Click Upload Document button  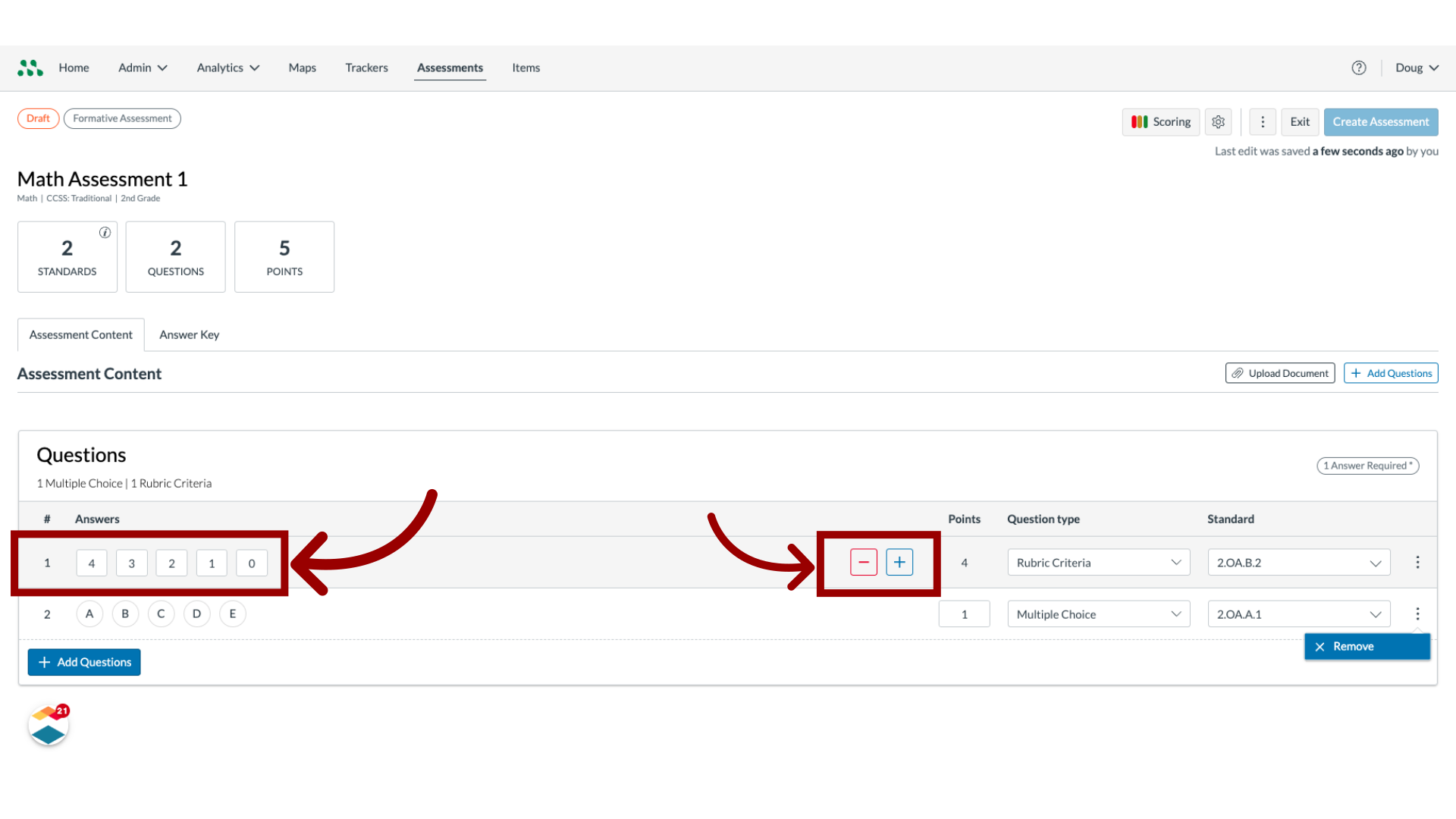(x=1280, y=373)
